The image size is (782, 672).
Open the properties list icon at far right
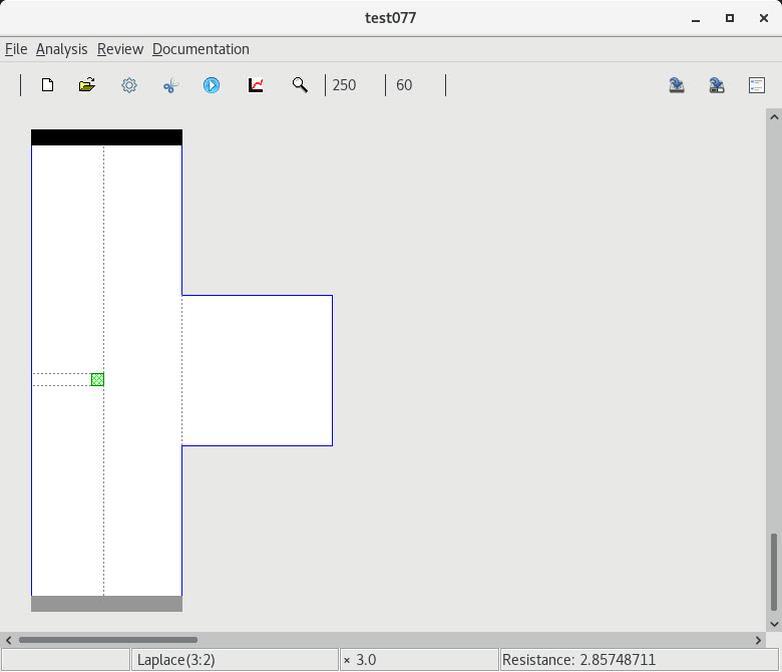(x=757, y=85)
